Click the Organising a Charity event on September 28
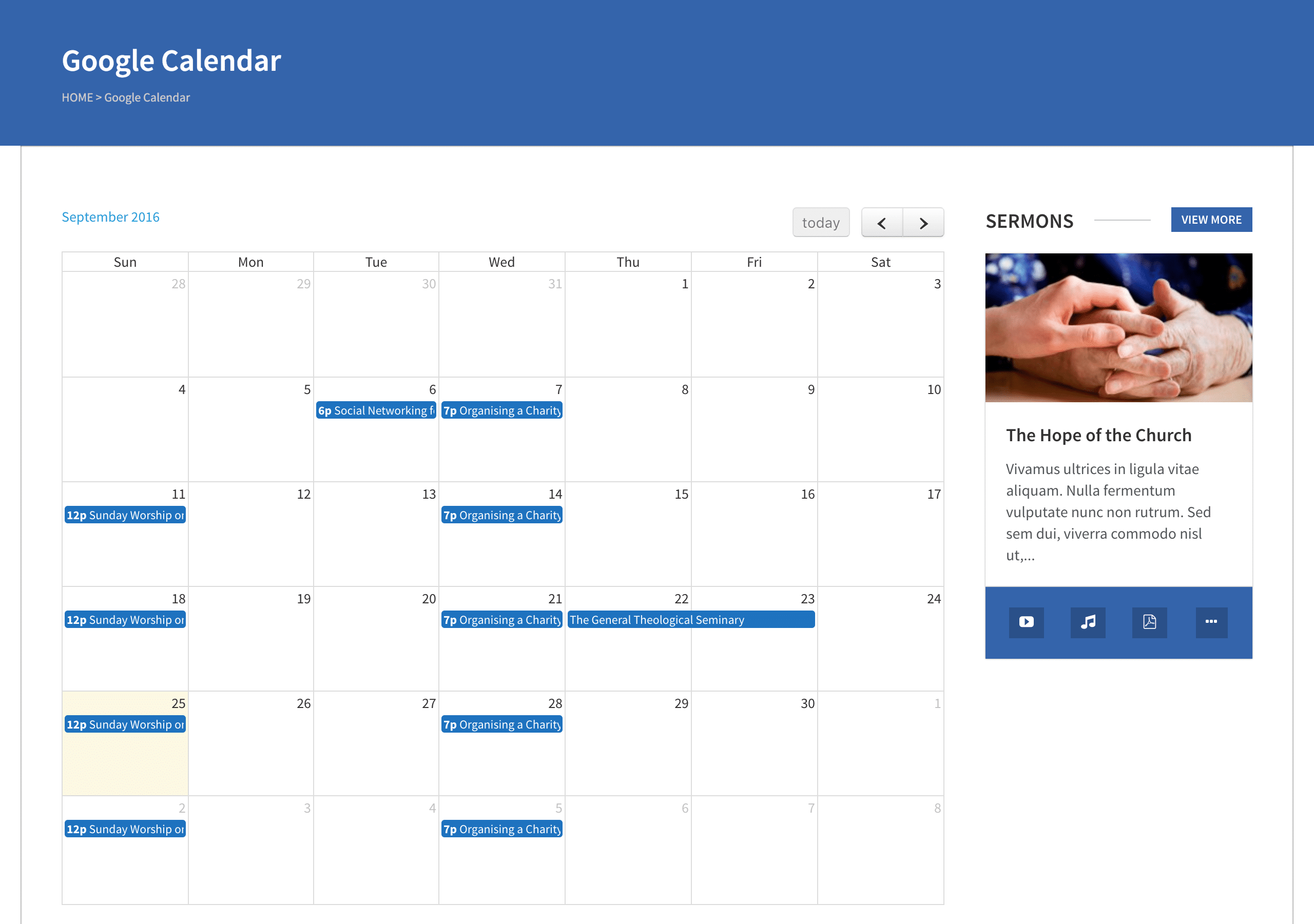This screenshot has width=1314, height=924. [x=502, y=724]
